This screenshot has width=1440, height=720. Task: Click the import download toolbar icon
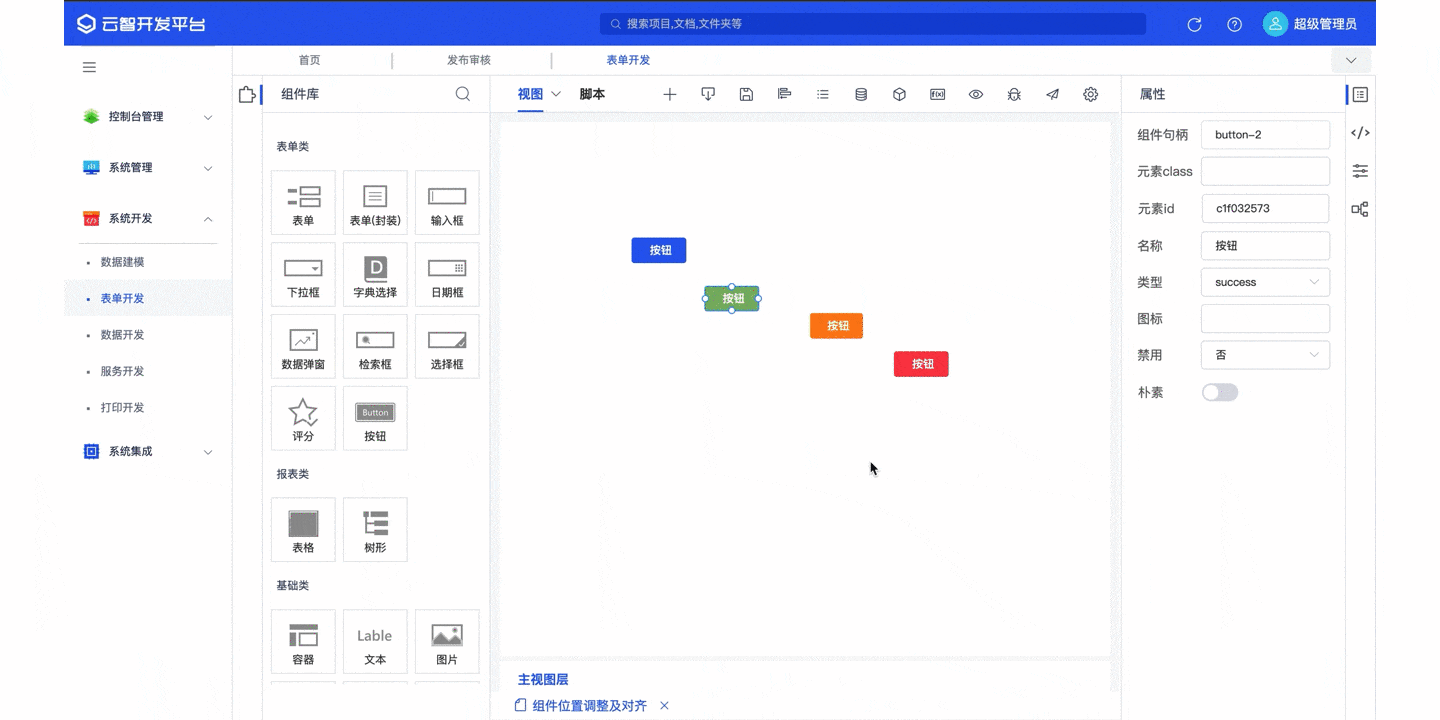(708, 94)
